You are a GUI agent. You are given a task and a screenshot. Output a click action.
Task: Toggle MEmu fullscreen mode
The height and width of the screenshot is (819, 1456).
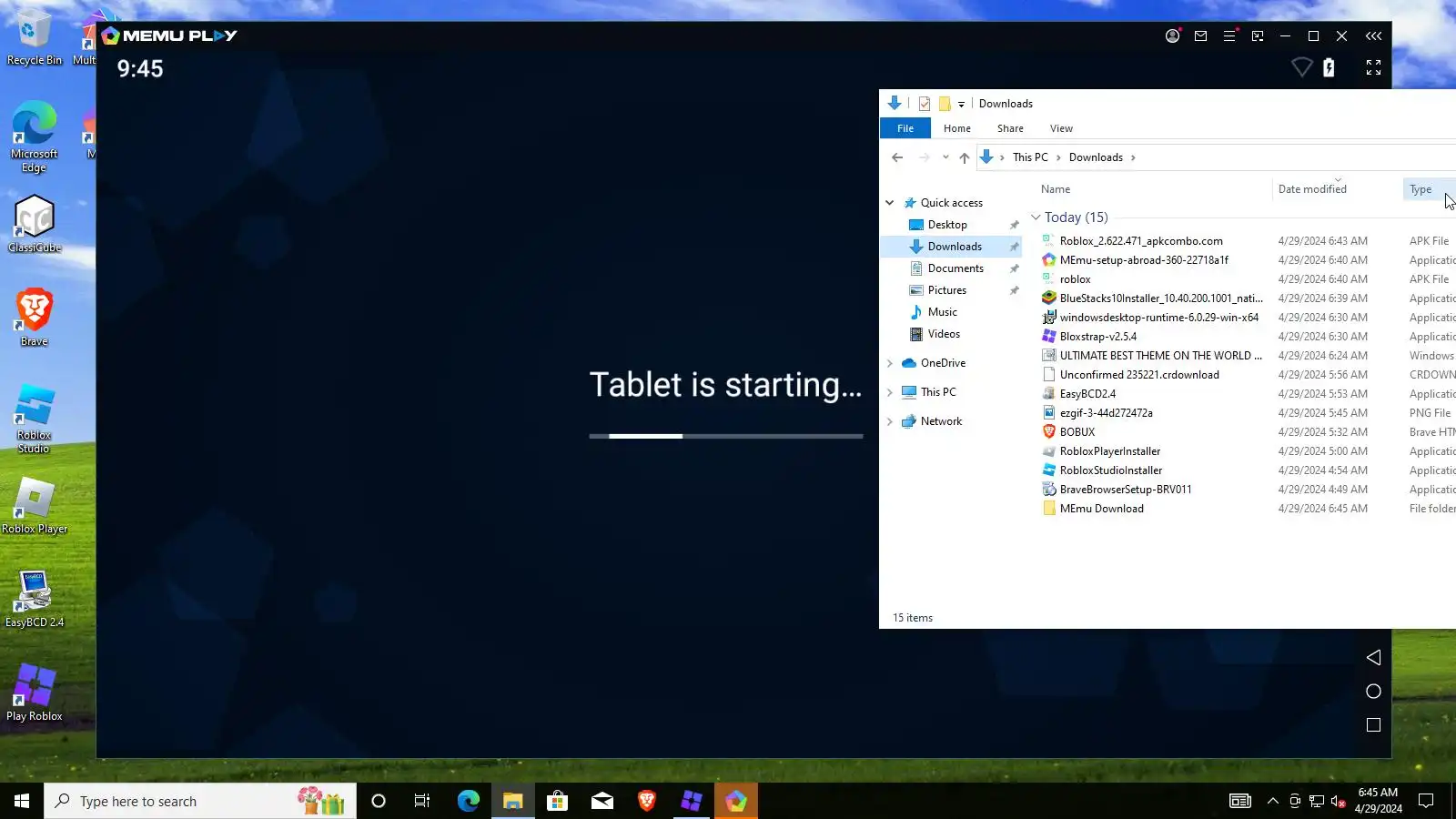pyautogui.click(x=1373, y=67)
